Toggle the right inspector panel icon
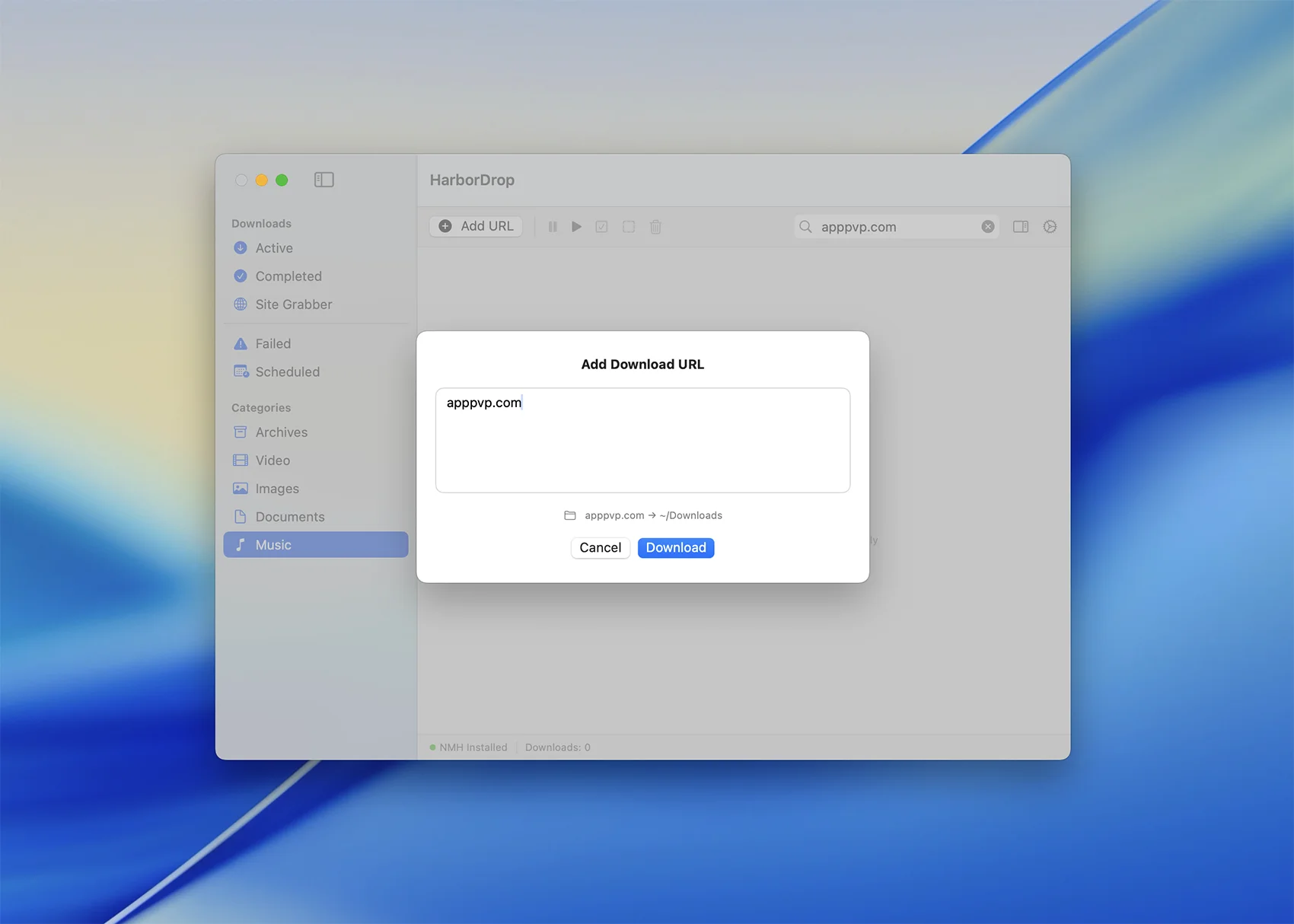Screen dimensions: 1294x924 pyautogui.click(x=1021, y=227)
